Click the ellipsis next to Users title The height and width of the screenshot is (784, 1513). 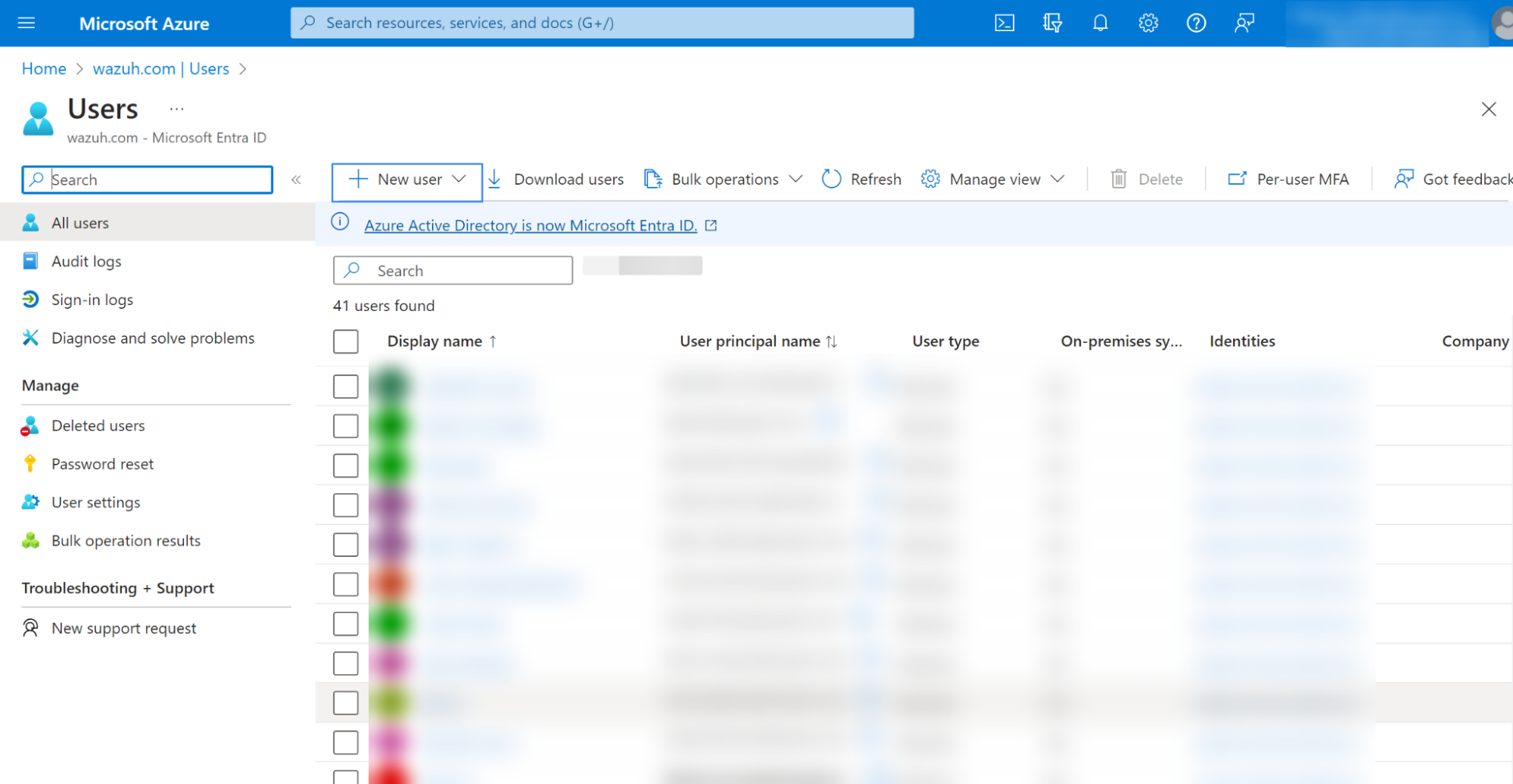pyautogui.click(x=176, y=109)
